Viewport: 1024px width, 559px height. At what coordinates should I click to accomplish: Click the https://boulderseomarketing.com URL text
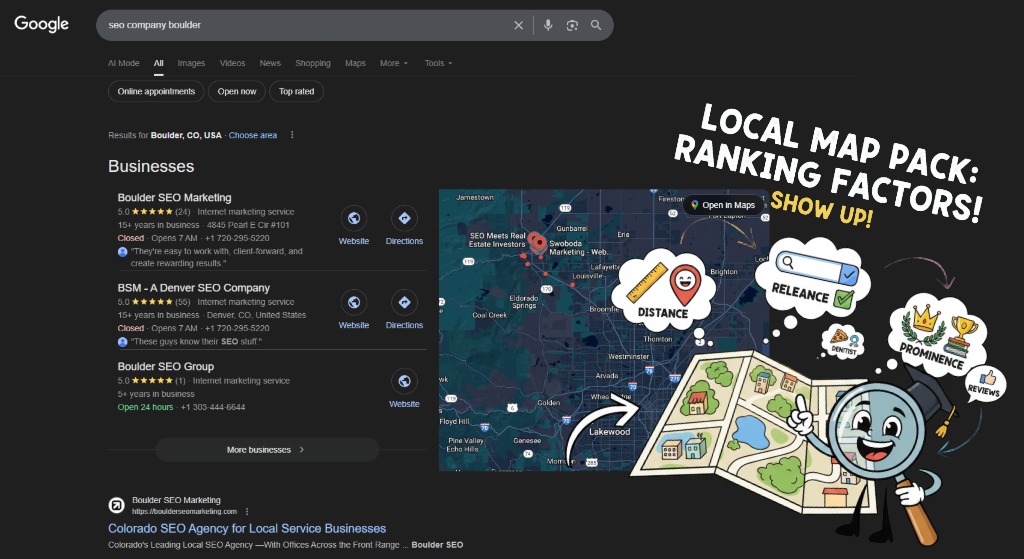pyautogui.click(x=184, y=511)
